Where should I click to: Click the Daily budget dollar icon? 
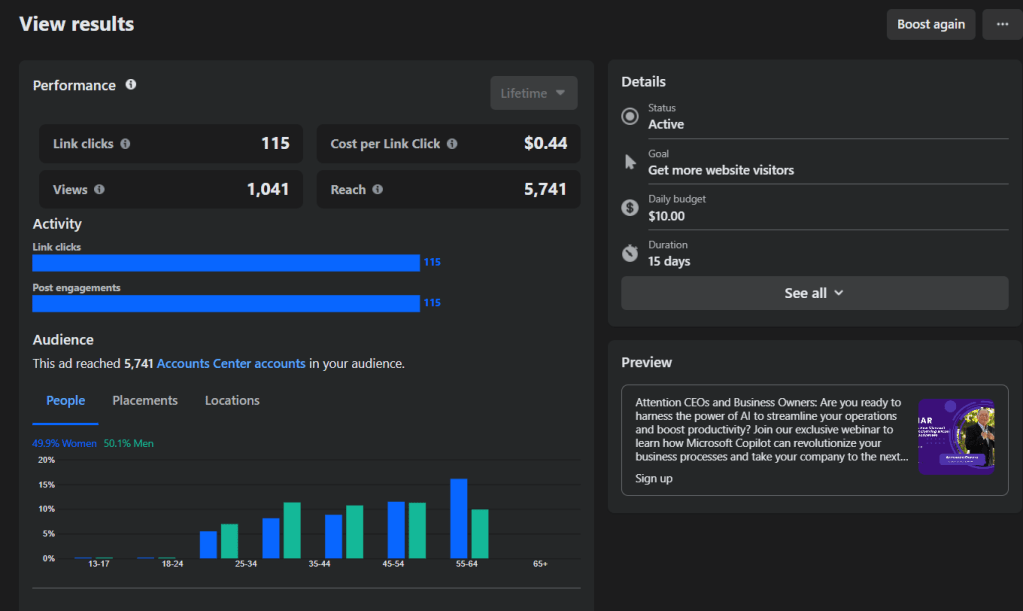point(630,207)
